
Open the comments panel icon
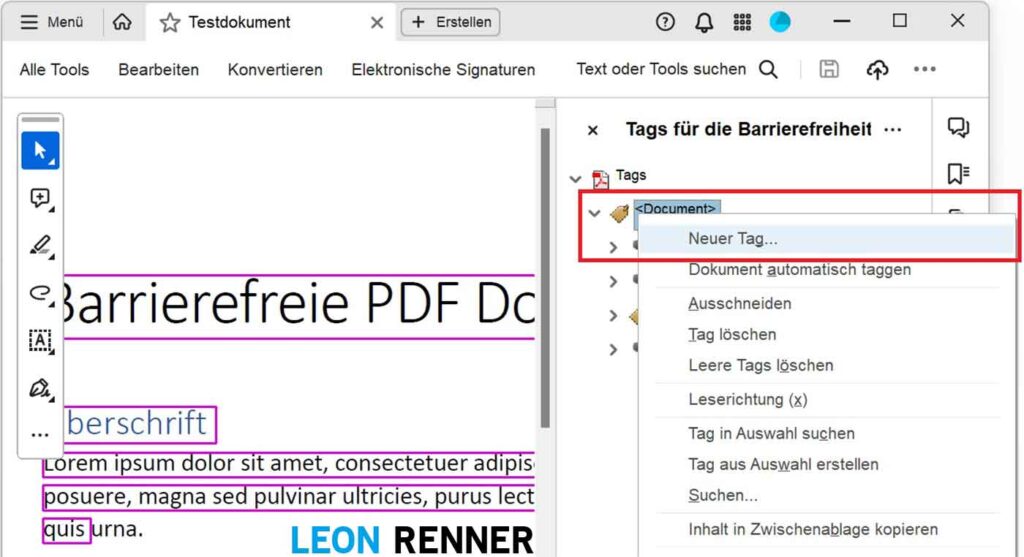[x=958, y=127]
